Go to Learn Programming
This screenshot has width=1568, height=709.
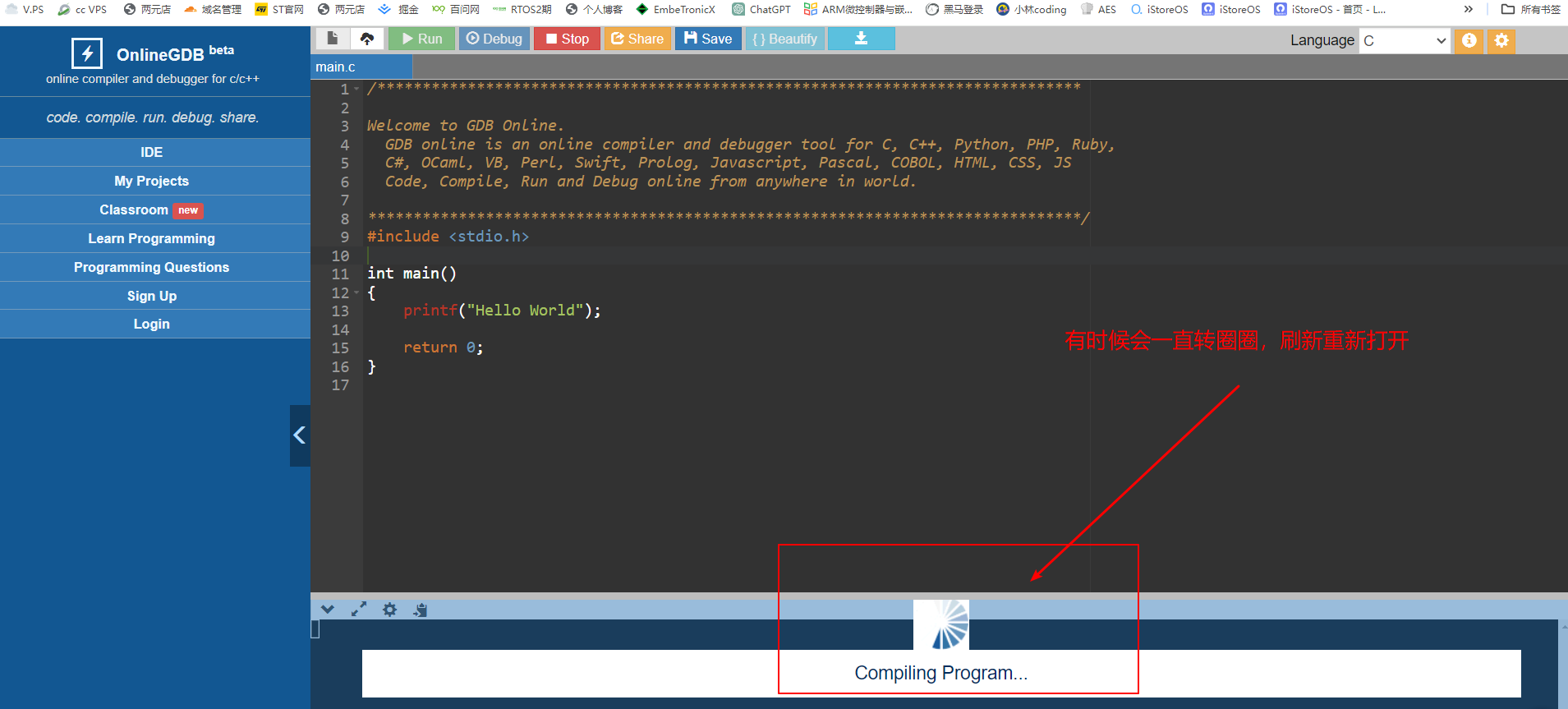(152, 238)
